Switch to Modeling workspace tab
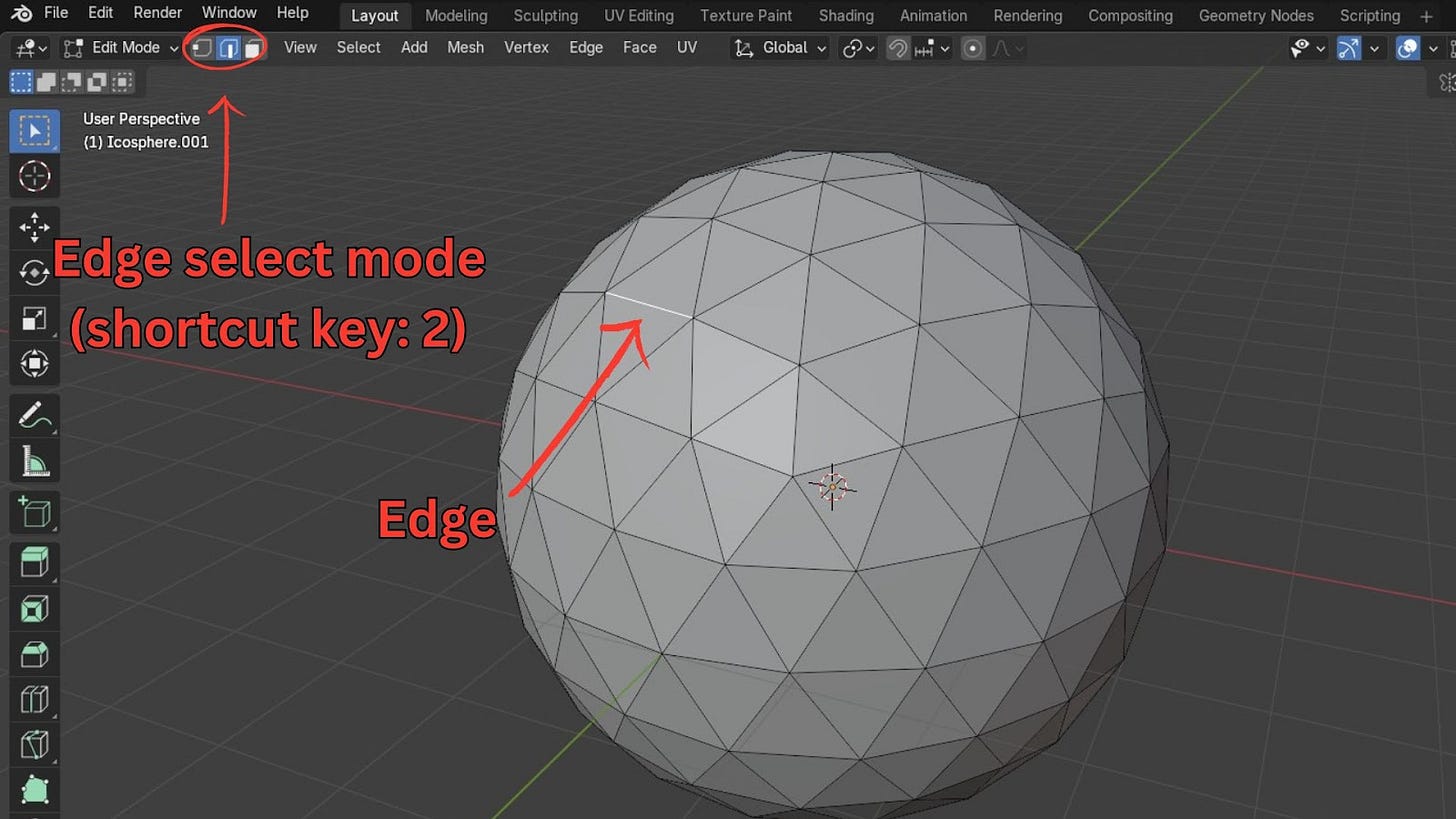The image size is (1456, 819). (x=456, y=16)
